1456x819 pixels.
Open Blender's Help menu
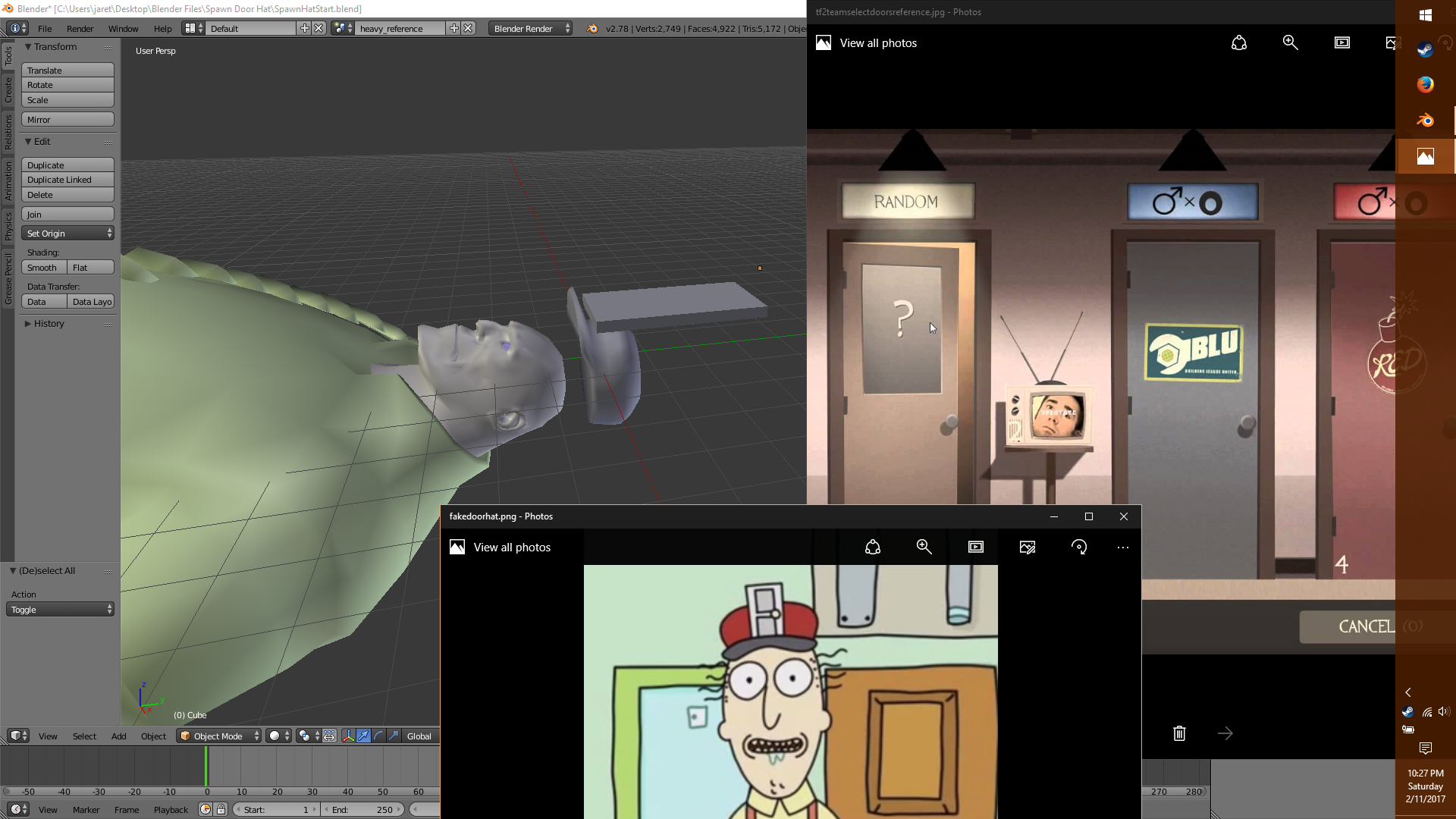tap(162, 29)
